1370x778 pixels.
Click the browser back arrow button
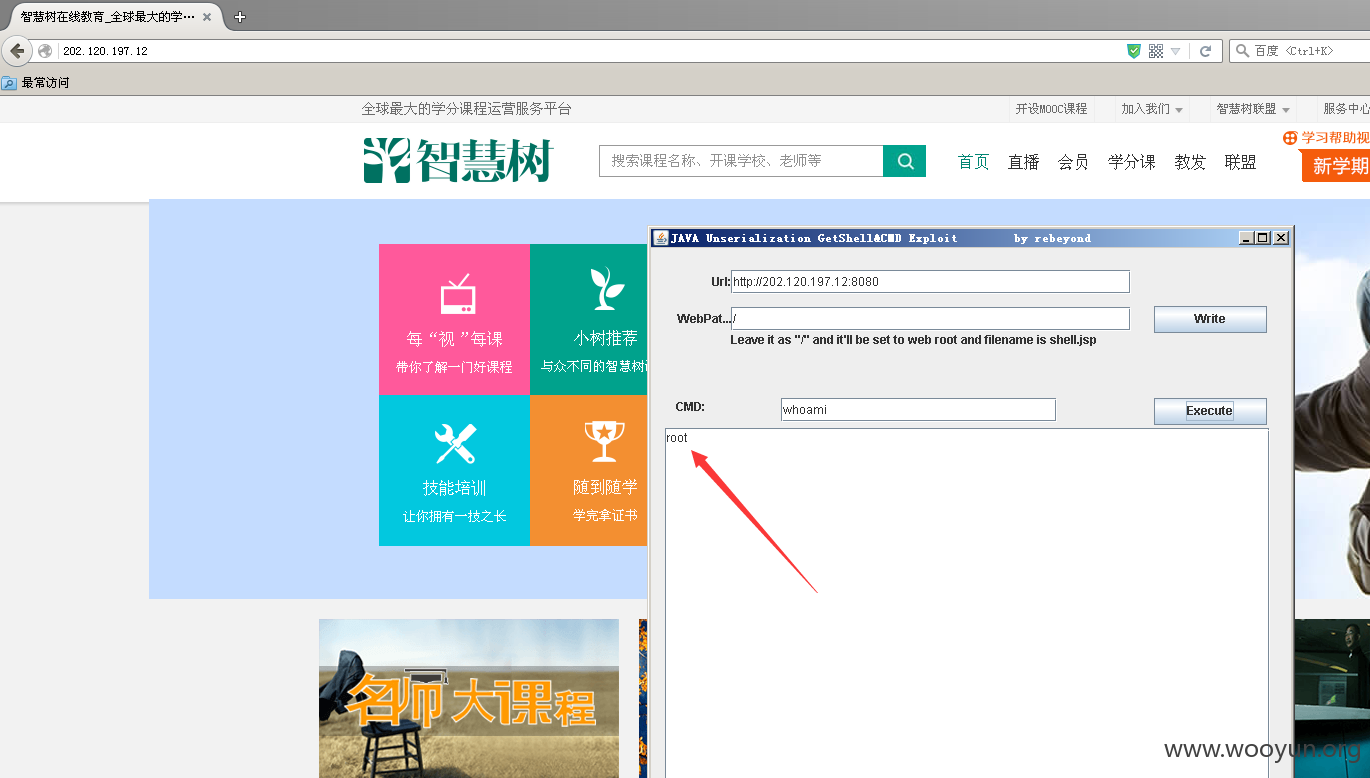[17, 51]
